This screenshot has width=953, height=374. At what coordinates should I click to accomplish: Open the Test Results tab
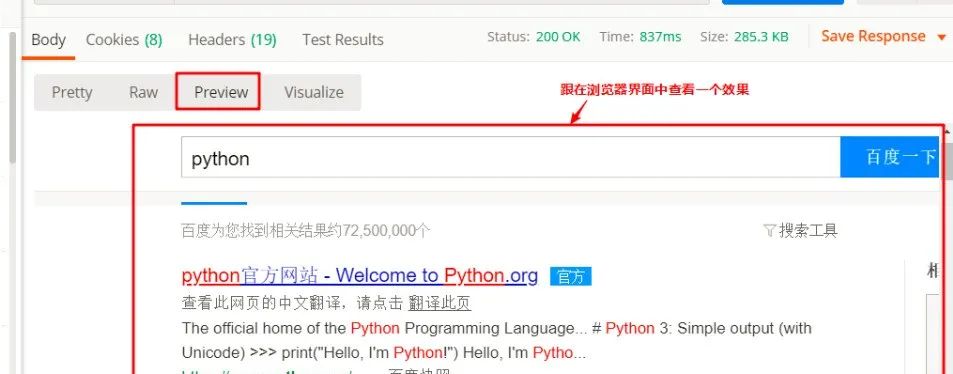(343, 40)
